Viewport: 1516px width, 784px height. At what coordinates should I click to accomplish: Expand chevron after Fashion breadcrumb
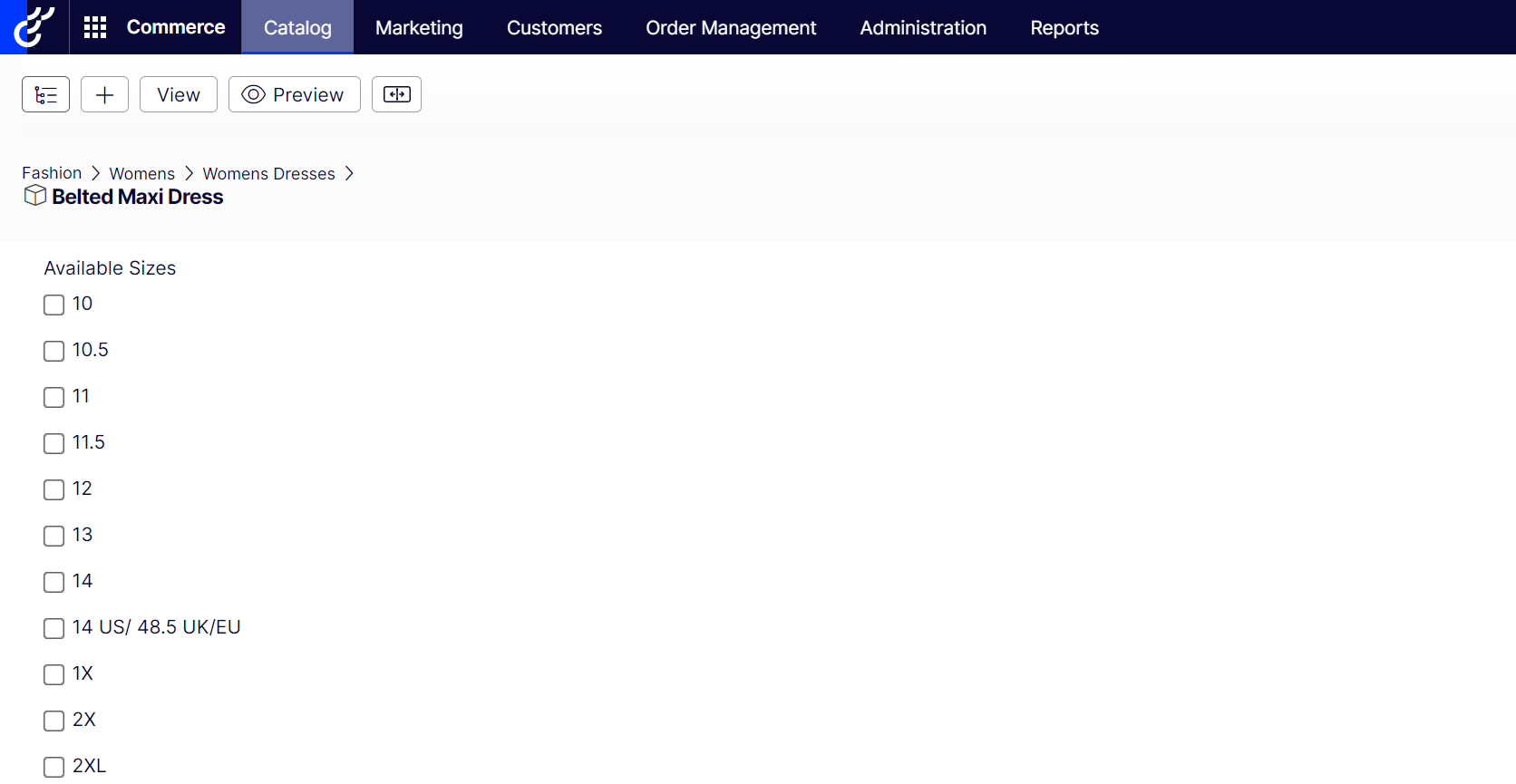point(95,173)
